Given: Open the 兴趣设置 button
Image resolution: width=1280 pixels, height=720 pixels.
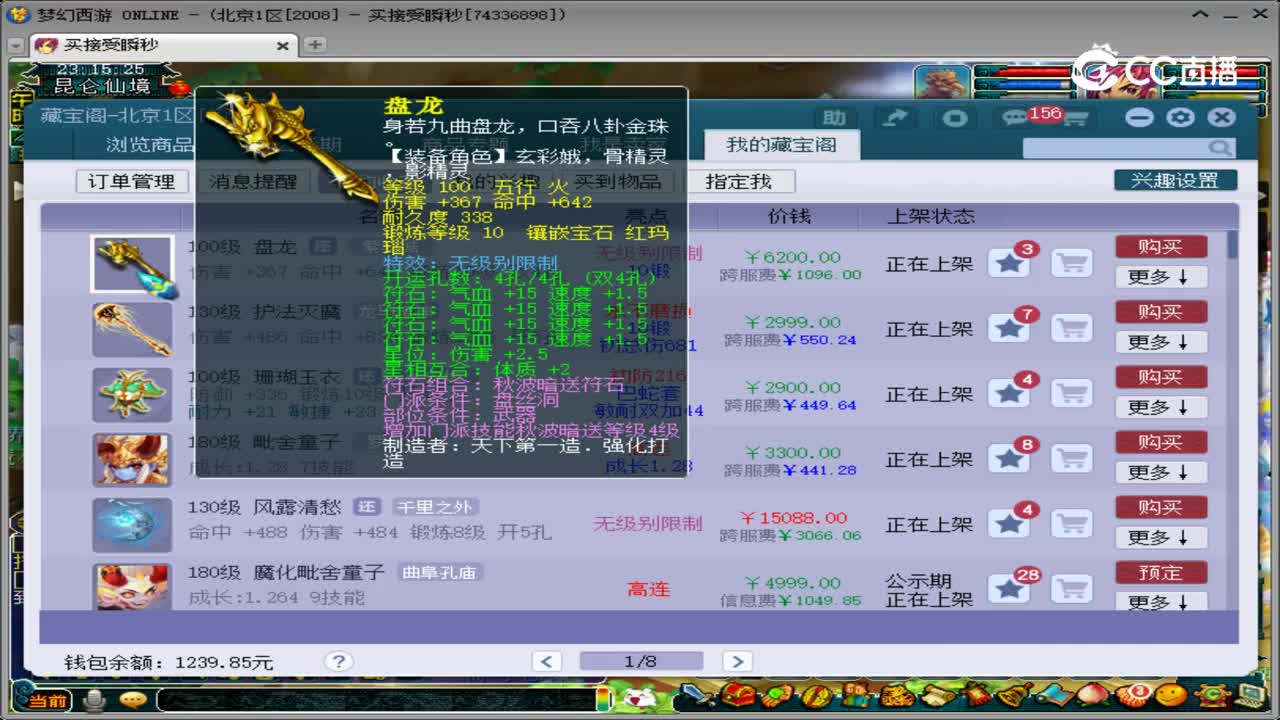Looking at the screenshot, I should 1175,180.
